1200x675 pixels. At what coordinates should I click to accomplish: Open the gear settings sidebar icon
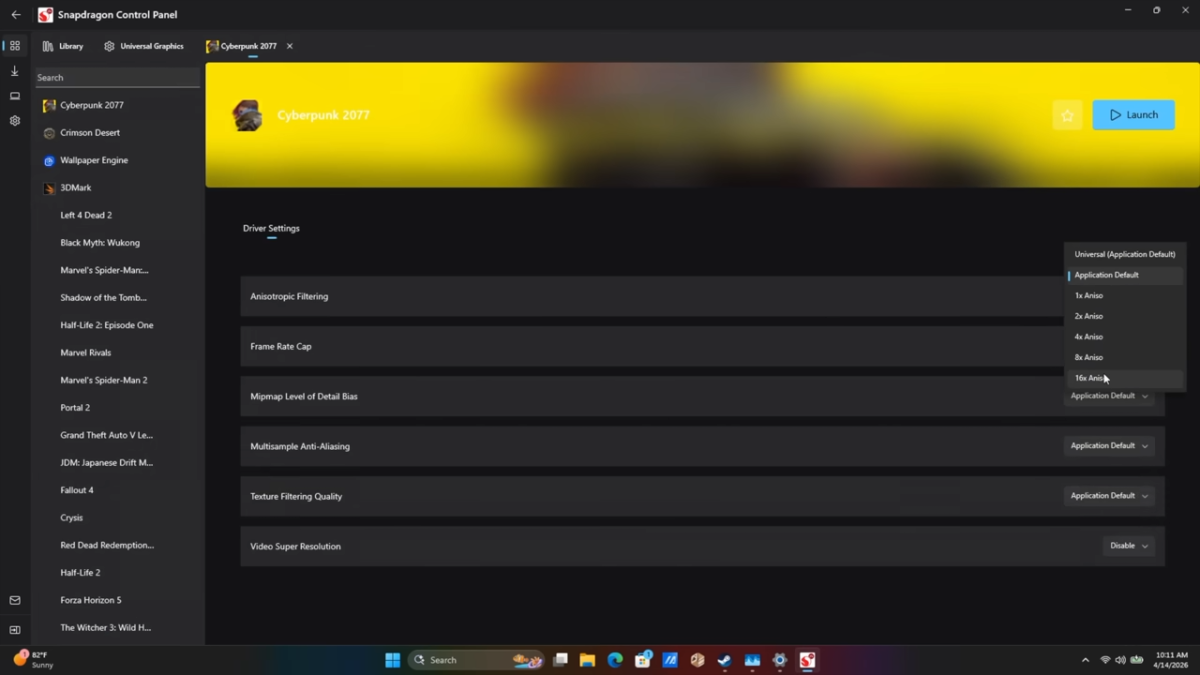tap(15, 121)
